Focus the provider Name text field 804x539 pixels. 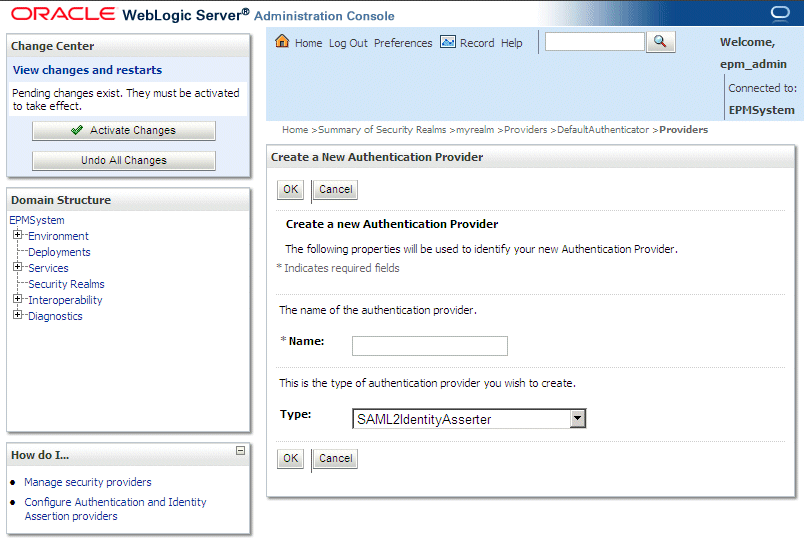click(x=430, y=346)
